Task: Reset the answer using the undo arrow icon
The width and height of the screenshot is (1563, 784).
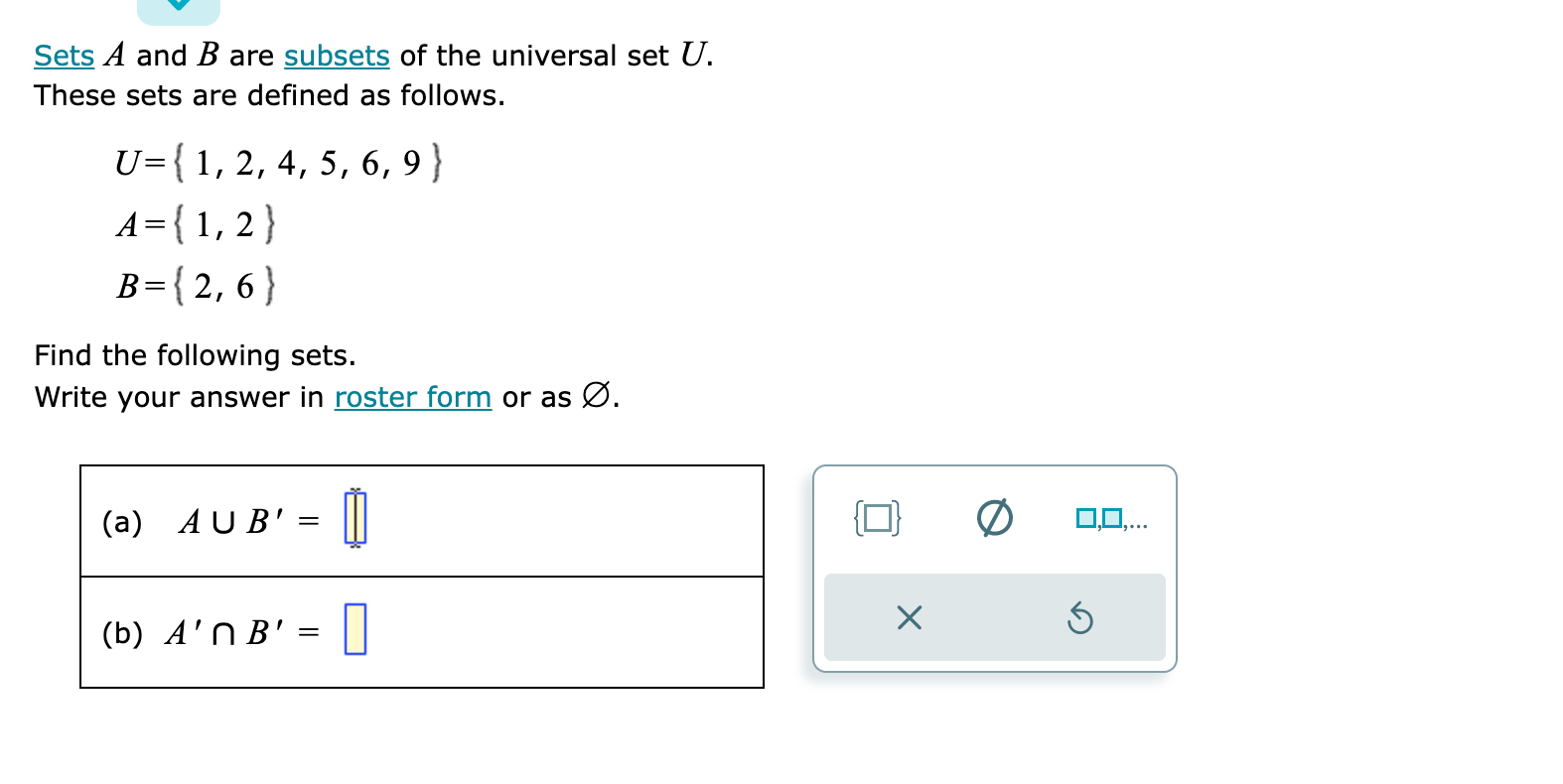Action: click(1080, 618)
